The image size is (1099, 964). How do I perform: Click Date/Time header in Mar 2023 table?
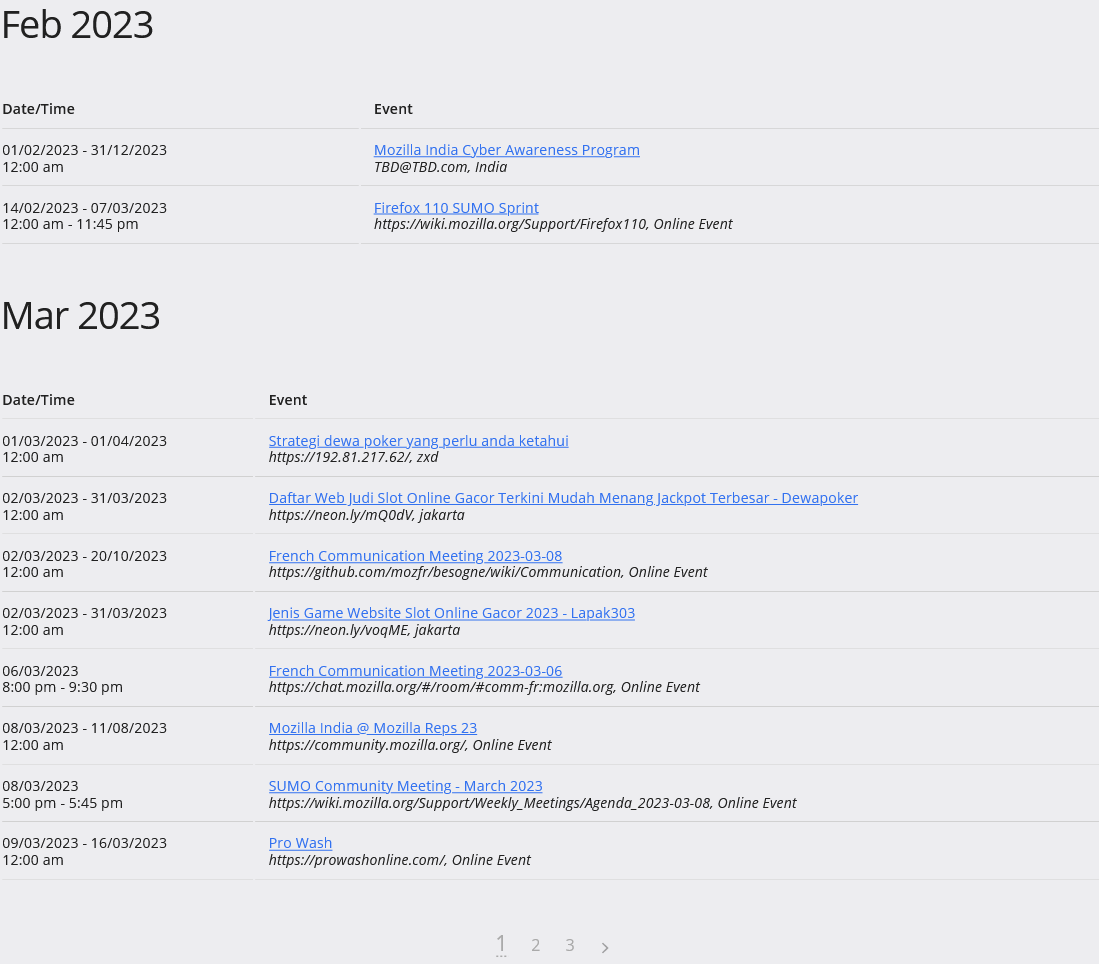(39, 400)
